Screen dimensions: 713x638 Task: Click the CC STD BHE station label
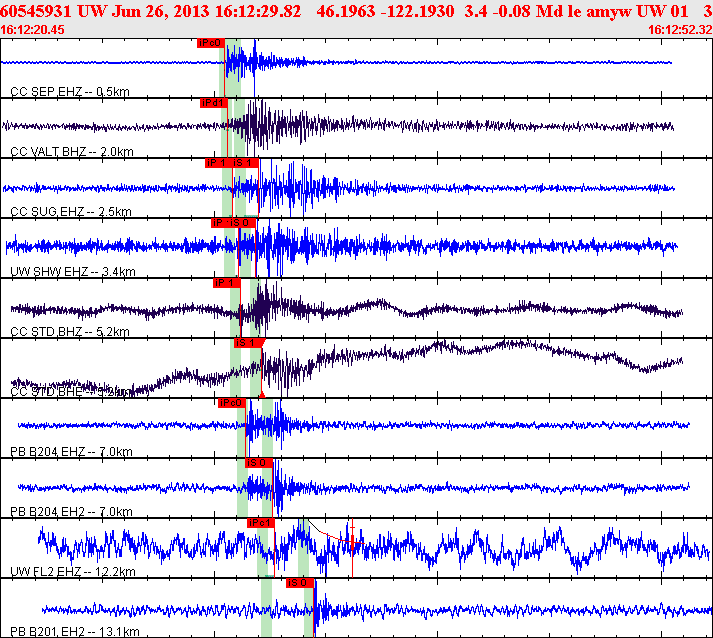pyautogui.click(x=70, y=392)
